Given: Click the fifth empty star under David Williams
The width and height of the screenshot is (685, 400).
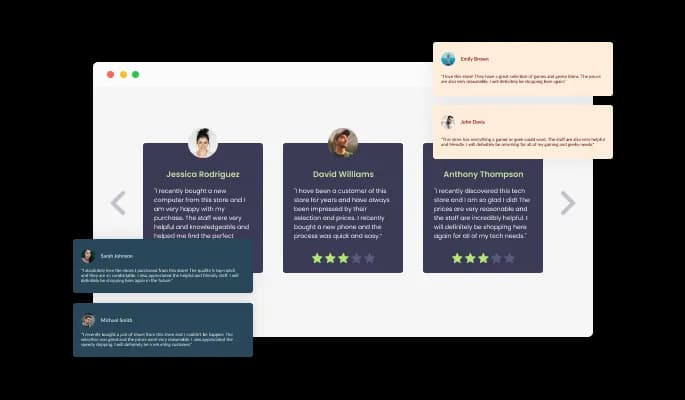Looking at the screenshot, I should 369,258.
